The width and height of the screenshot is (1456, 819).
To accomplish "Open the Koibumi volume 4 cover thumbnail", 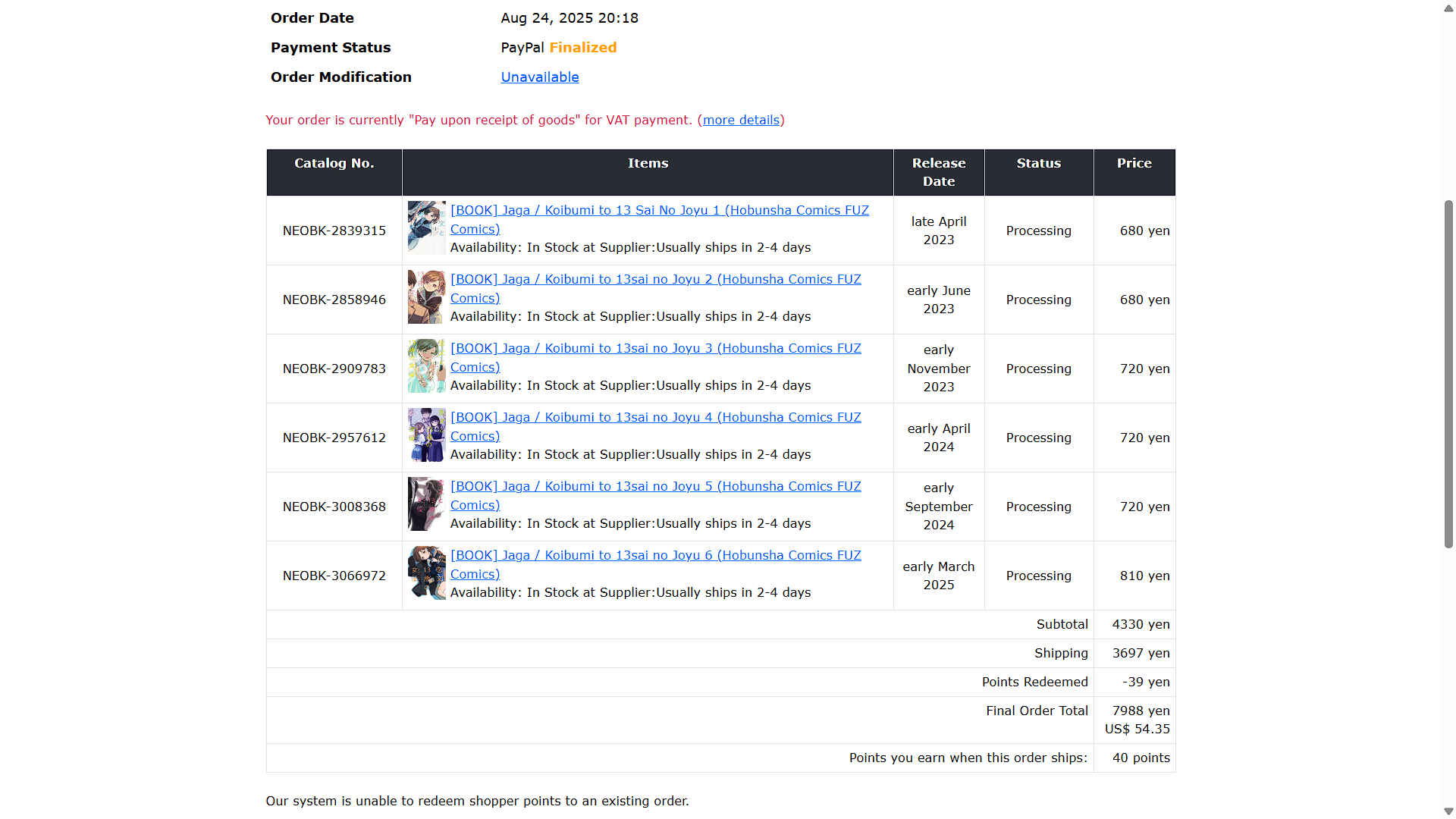I will coord(426,435).
